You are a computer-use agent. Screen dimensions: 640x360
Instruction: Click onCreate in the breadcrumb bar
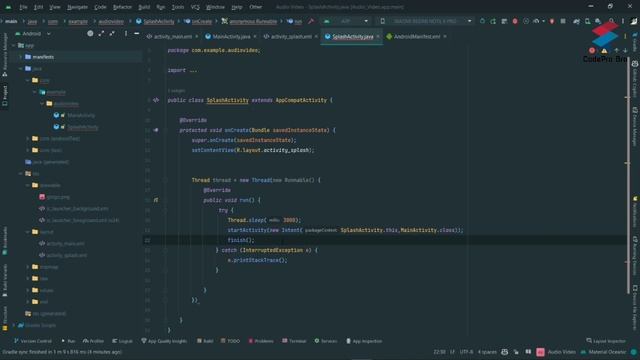(198, 21)
